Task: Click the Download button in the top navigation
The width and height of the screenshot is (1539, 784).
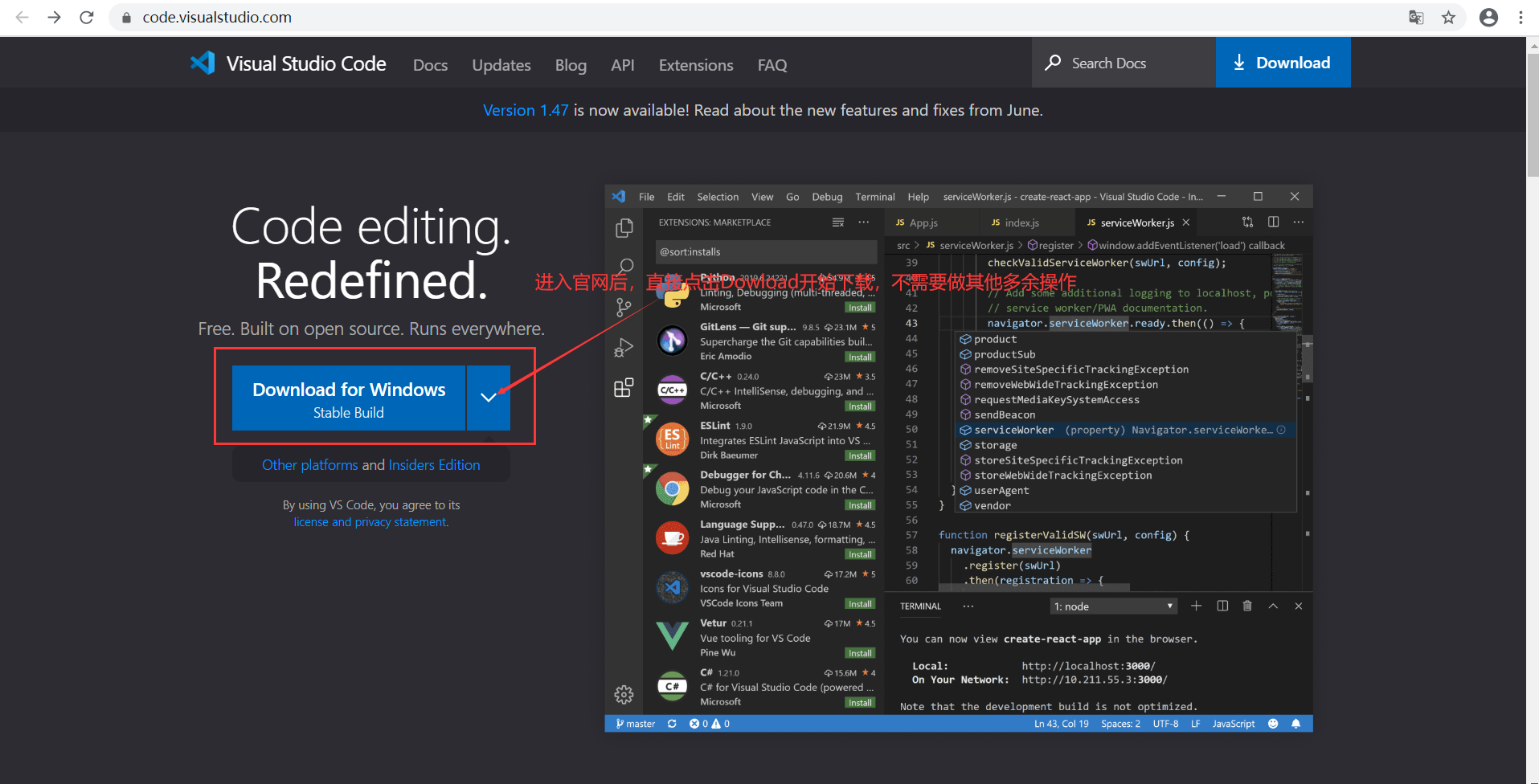Action: 1283,63
